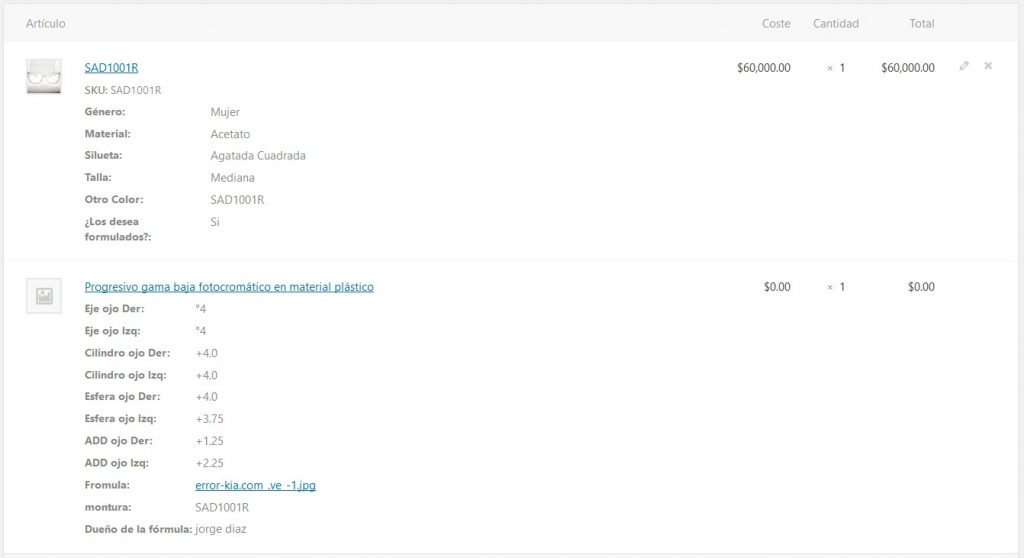Click the pencil edit icon for SAD1001R
1024x558 pixels.
pos(964,66)
